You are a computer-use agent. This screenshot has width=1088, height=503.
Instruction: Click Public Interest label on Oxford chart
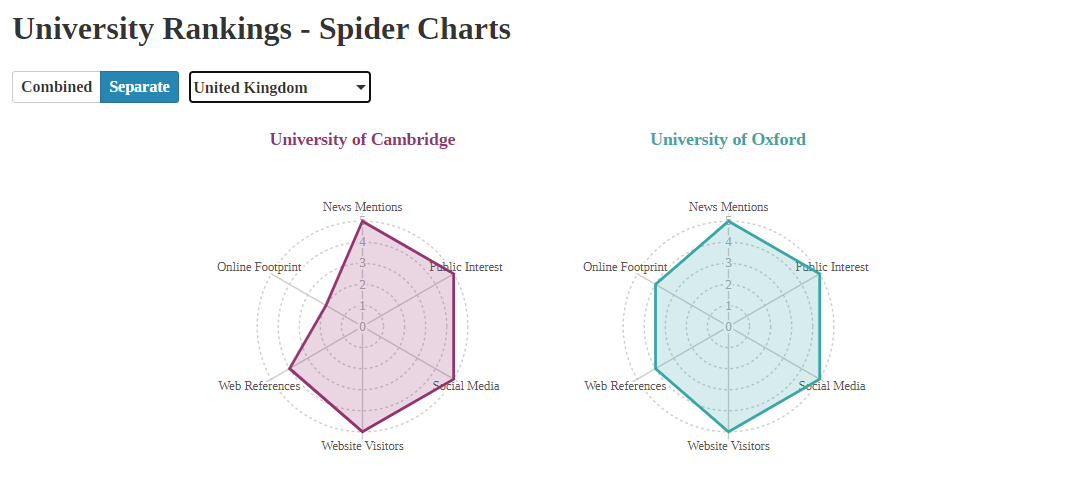[832, 267]
